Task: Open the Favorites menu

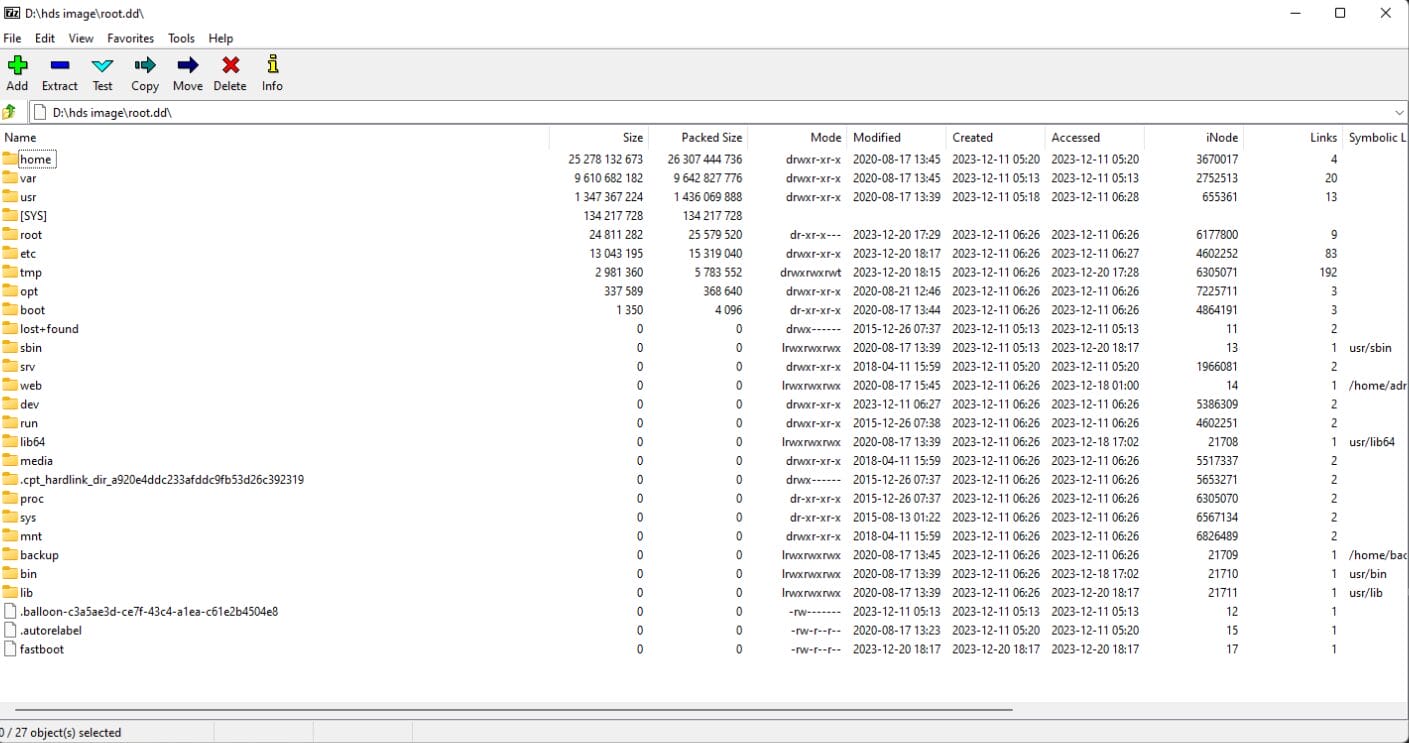Action: pos(130,38)
